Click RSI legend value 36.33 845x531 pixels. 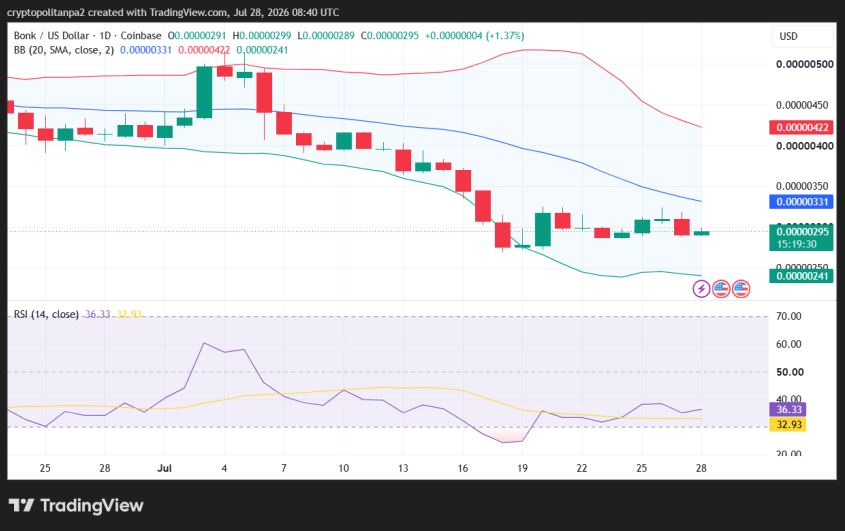98,314
